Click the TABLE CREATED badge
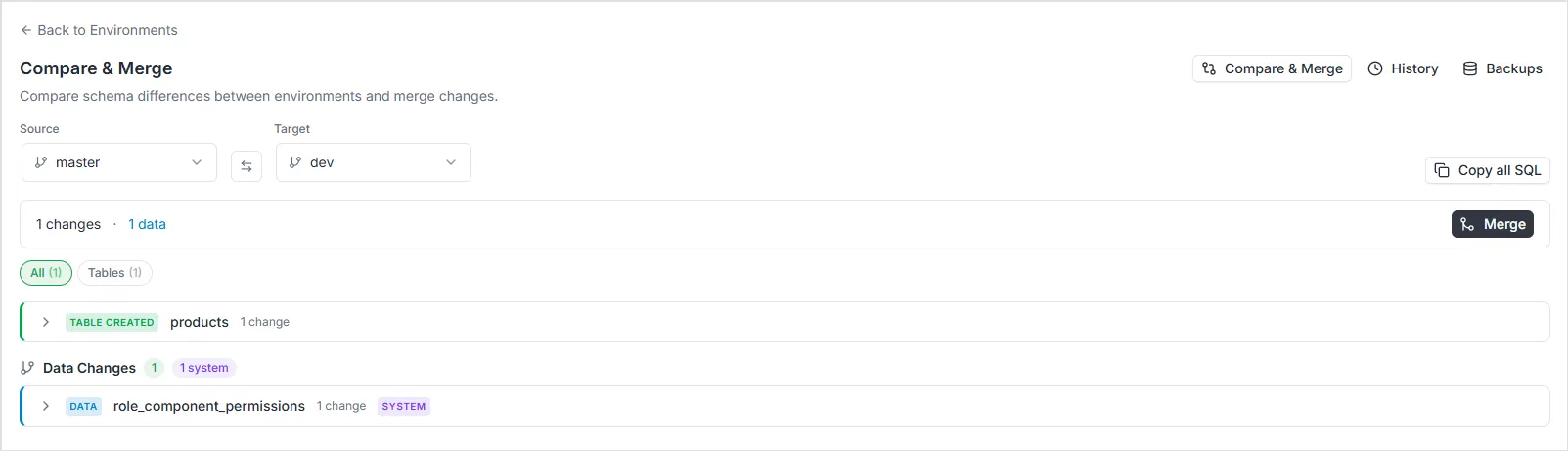This screenshot has width=1568, height=451. coord(112,322)
